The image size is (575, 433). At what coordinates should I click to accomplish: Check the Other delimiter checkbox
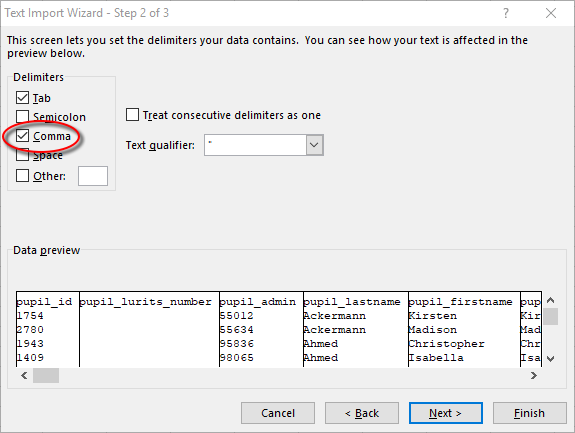(22, 176)
